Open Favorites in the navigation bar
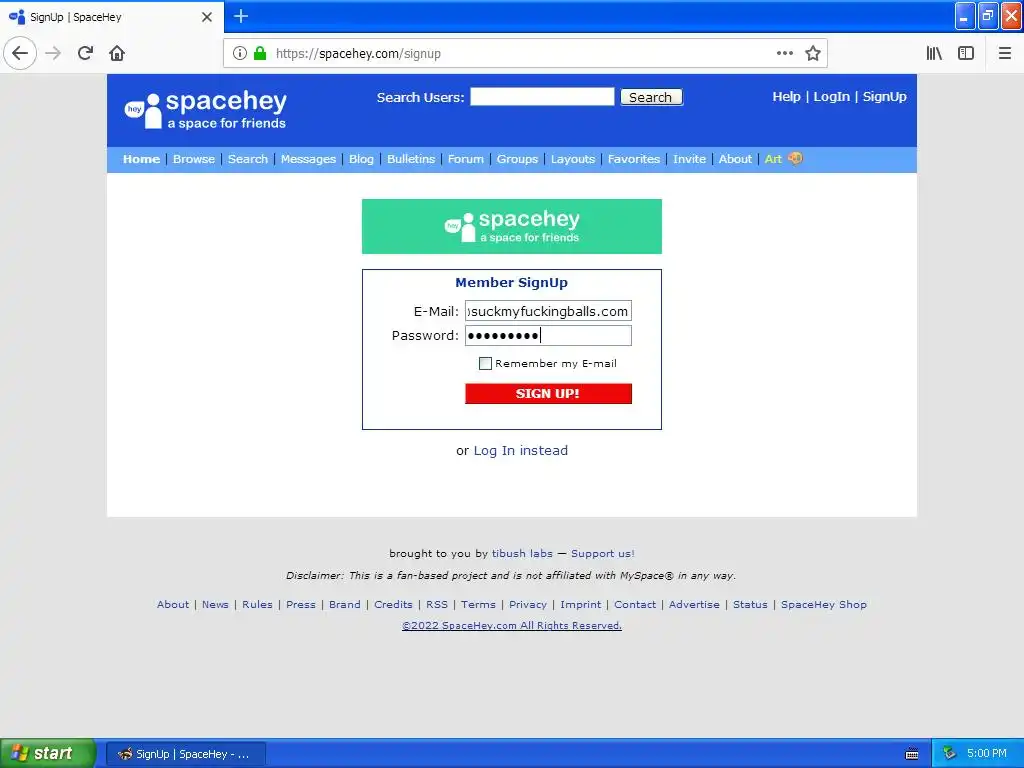 coord(633,159)
